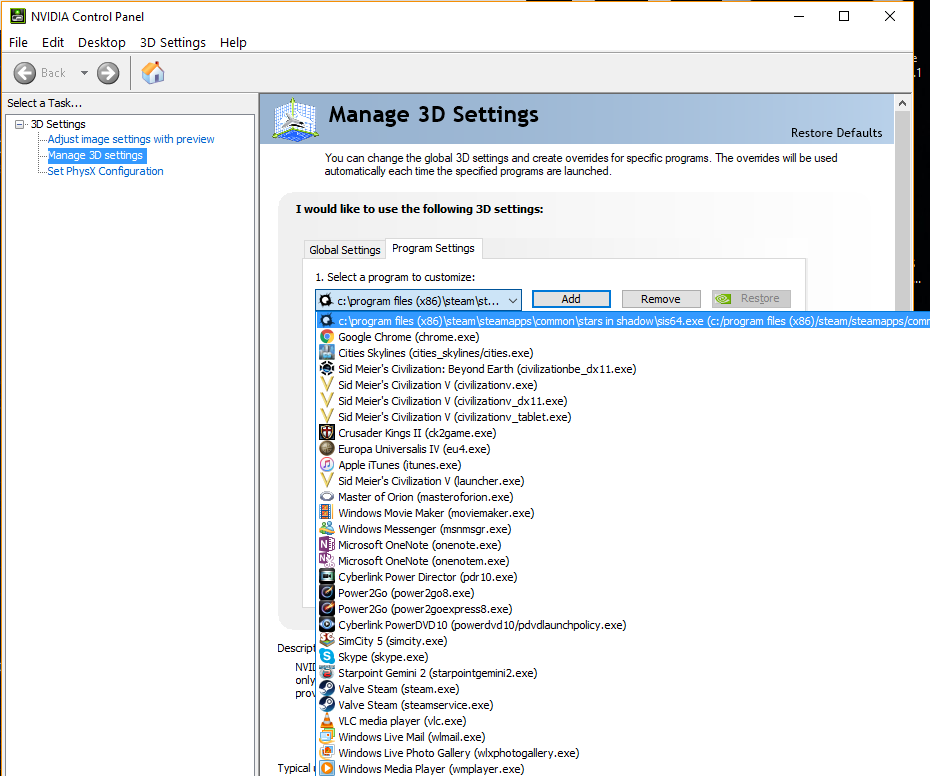This screenshot has height=776, width=930.
Task: Select the Program Settings tab
Action: [434, 248]
